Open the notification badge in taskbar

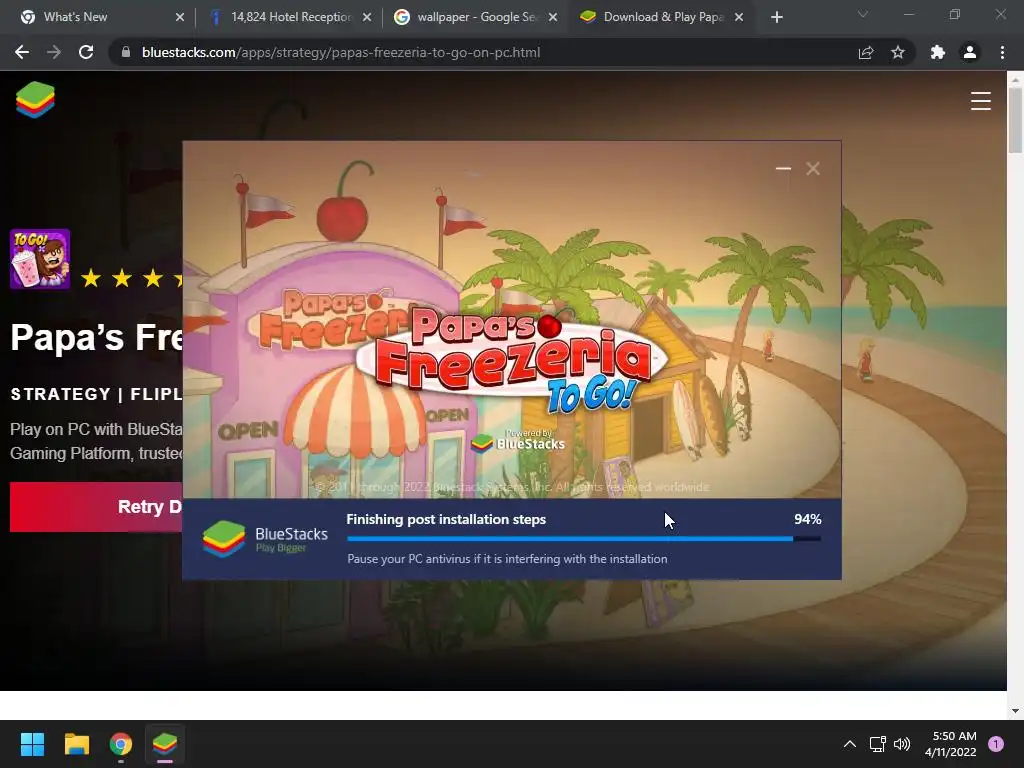[x=996, y=744]
